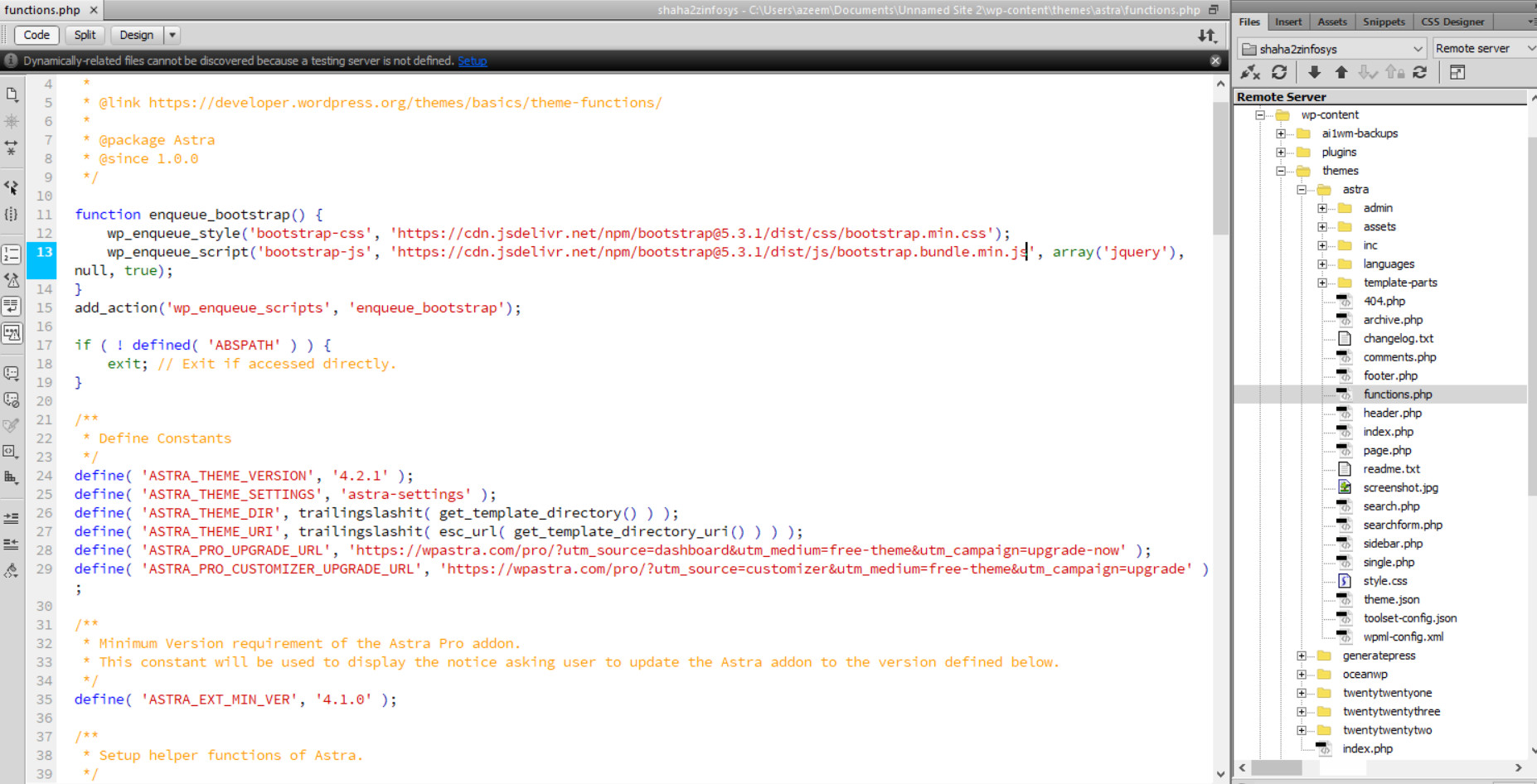Toggle the Line Numbers button
Image resolution: width=1537 pixels, height=784 pixels.
[x=12, y=254]
